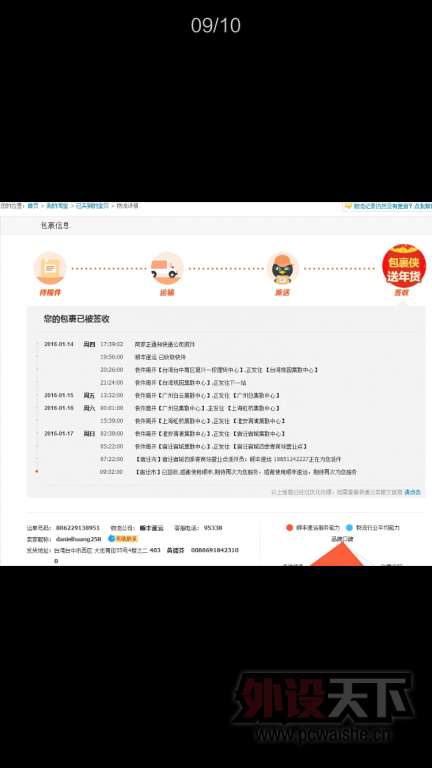Open the 已买到的宝贝 breadcrumb link
The width and height of the screenshot is (432, 768).
click(x=93, y=206)
